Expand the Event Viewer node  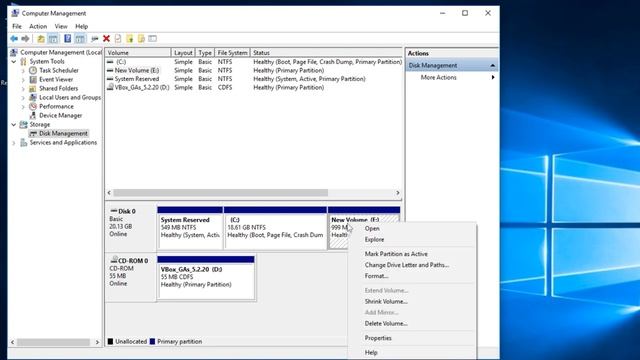tap(23, 79)
